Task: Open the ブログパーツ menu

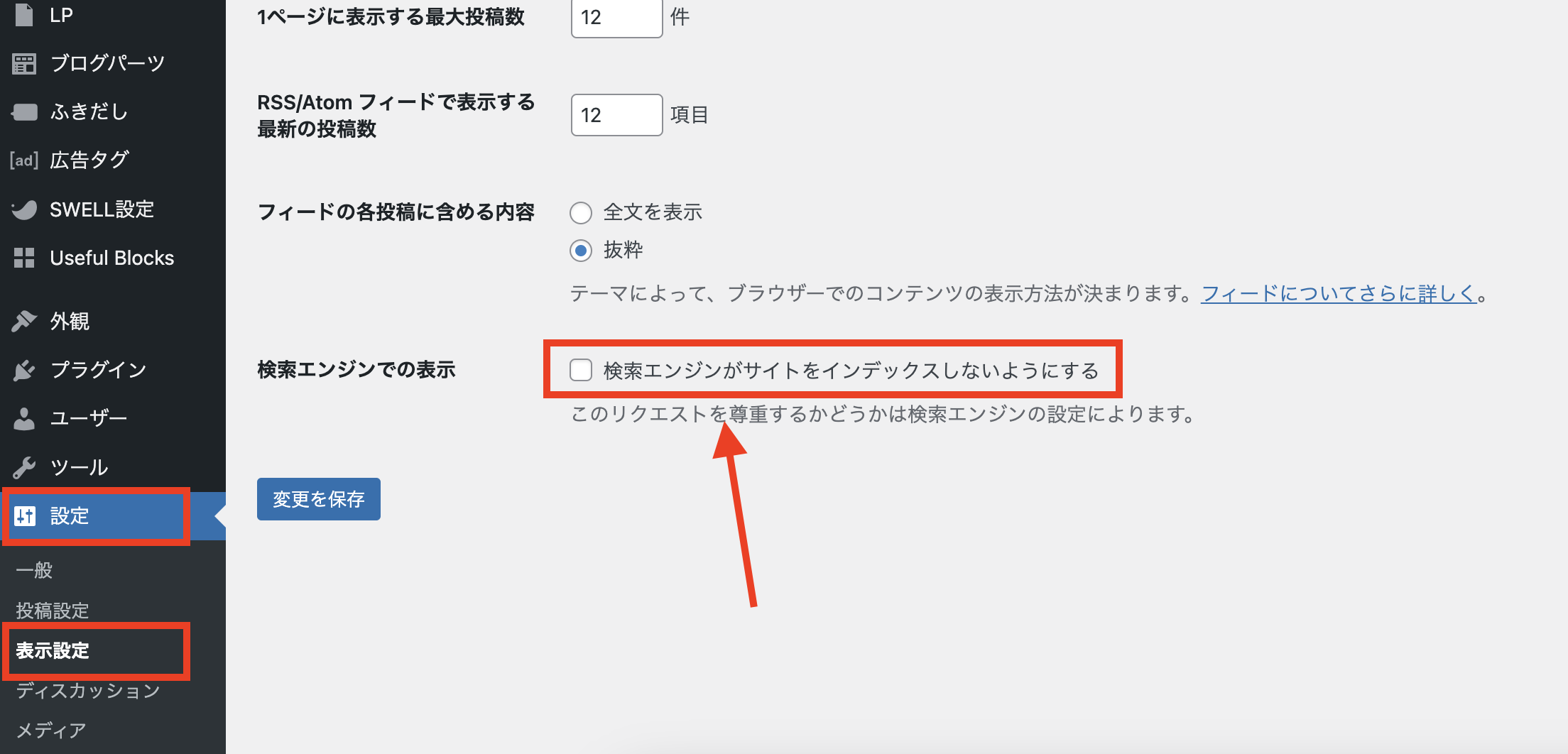Action: [x=107, y=63]
